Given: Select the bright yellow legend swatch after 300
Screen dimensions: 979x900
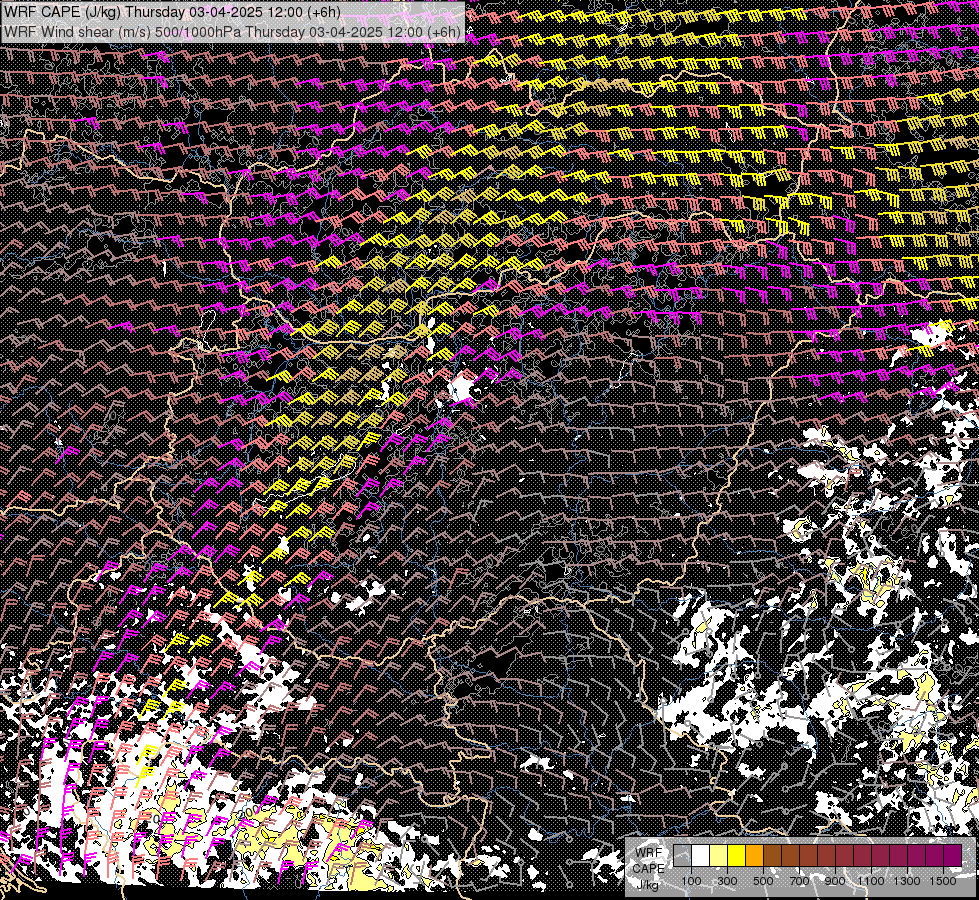Looking at the screenshot, I should [737, 855].
